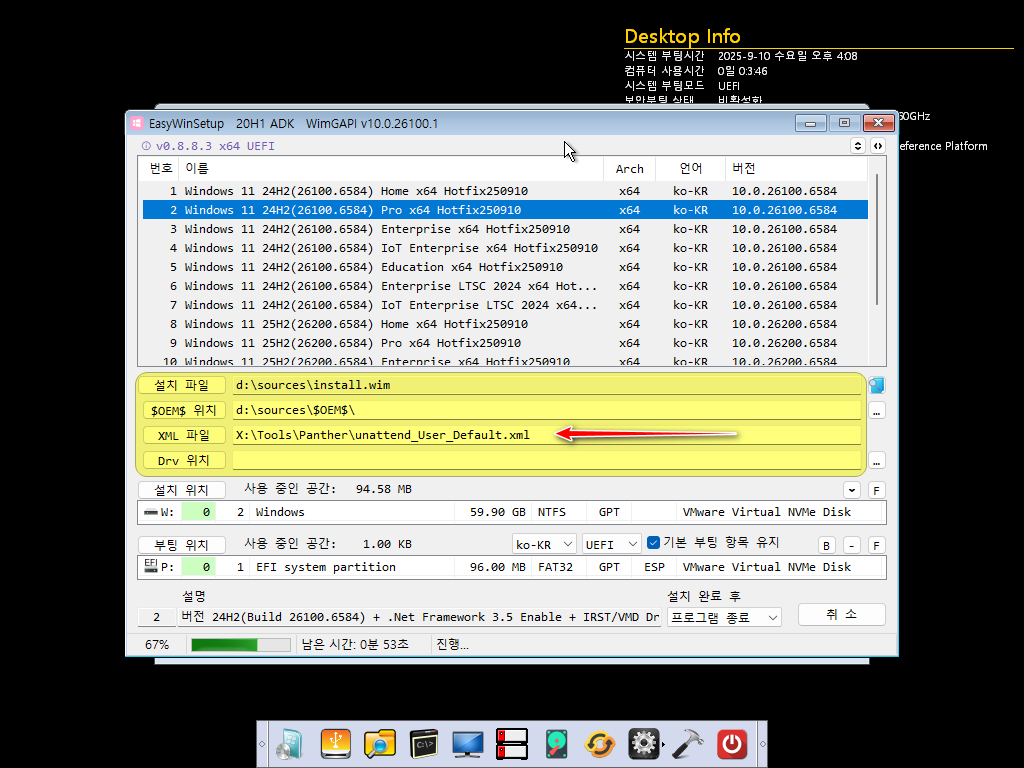Click the red power button icon

pyautogui.click(x=731, y=744)
